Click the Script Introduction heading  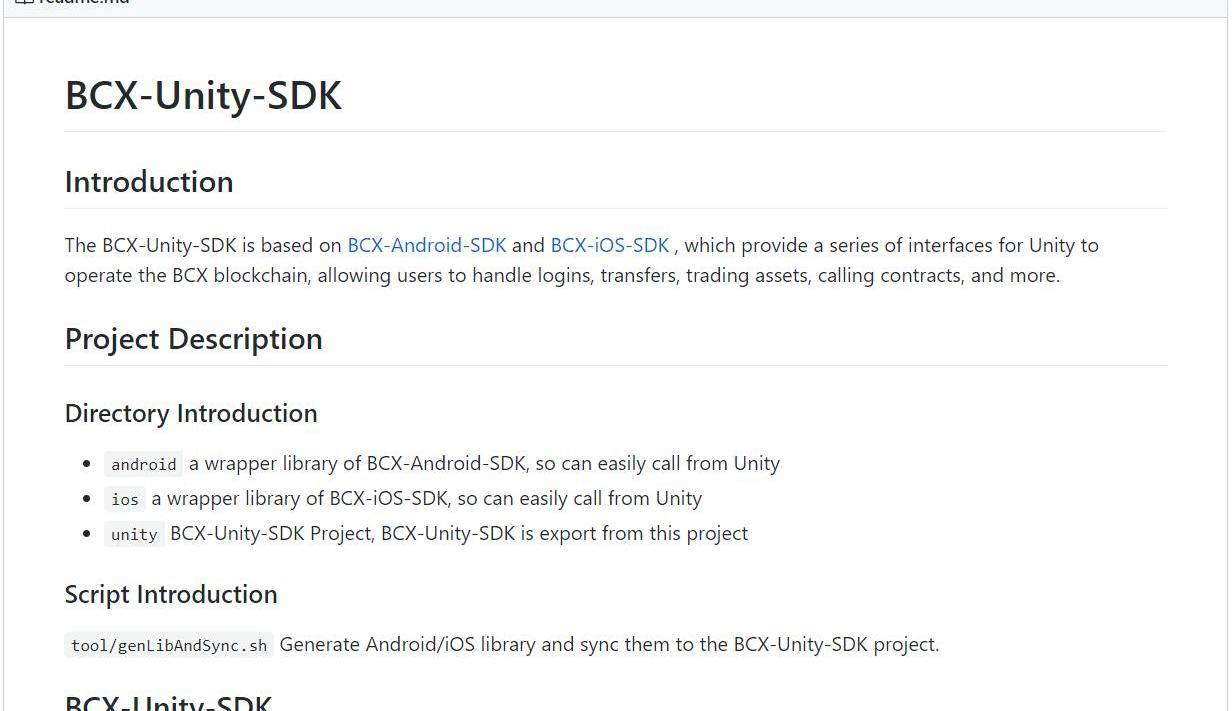coord(171,594)
